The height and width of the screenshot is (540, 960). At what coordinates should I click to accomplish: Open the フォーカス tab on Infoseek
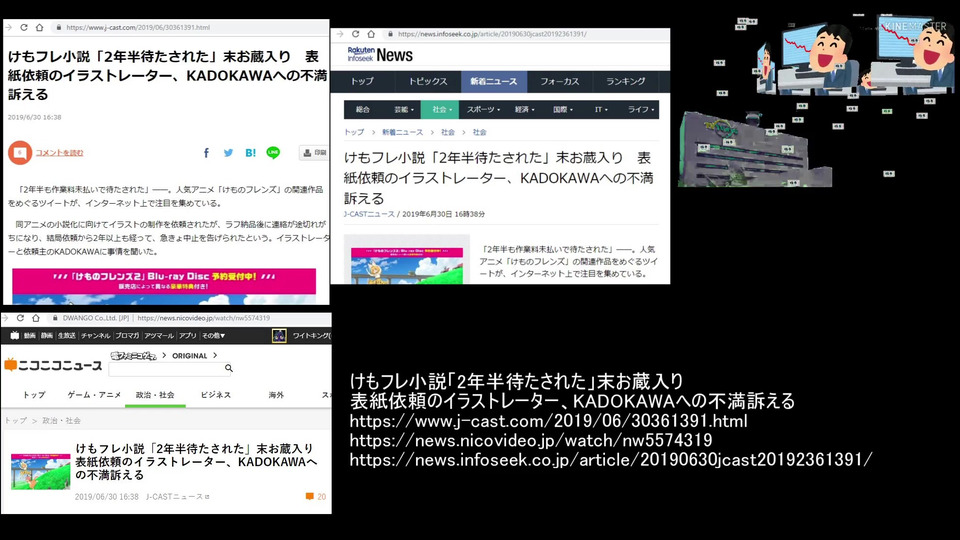pos(560,81)
